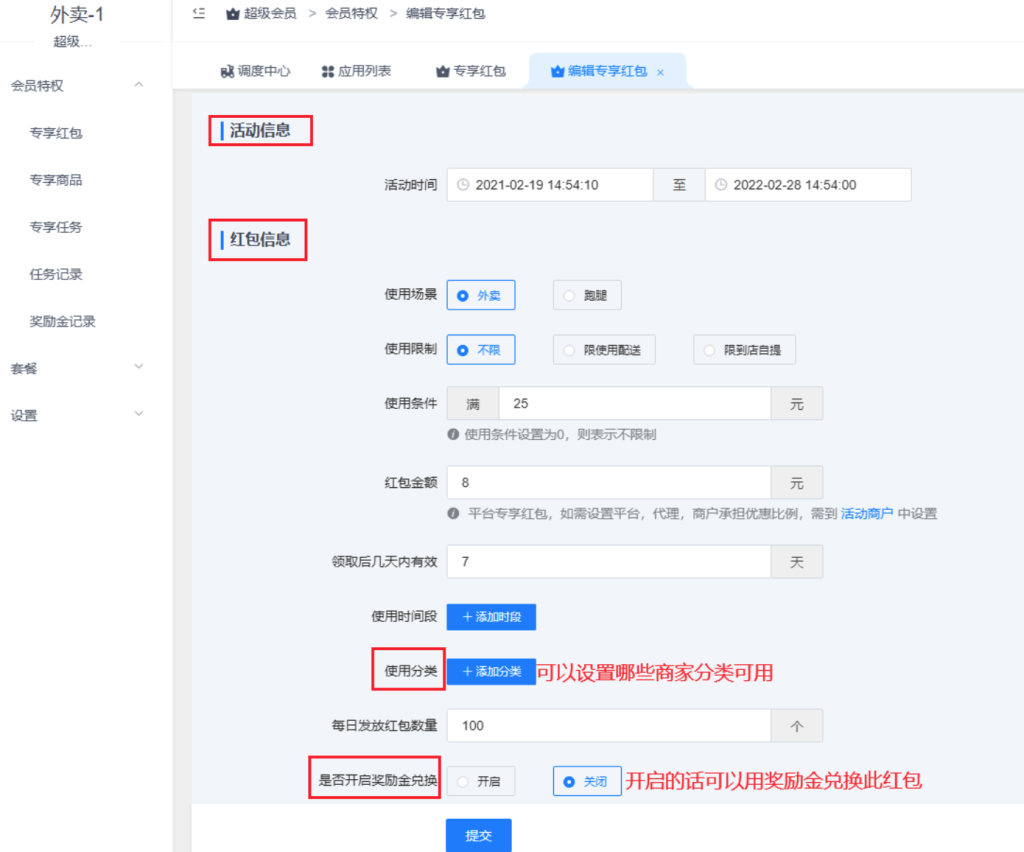Click the 添加时段 button
This screenshot has height=852, width=1024.
pos(491,617)
